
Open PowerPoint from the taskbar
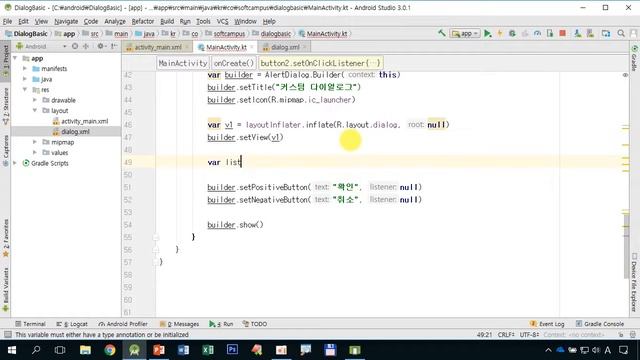(x=159, y=350)
